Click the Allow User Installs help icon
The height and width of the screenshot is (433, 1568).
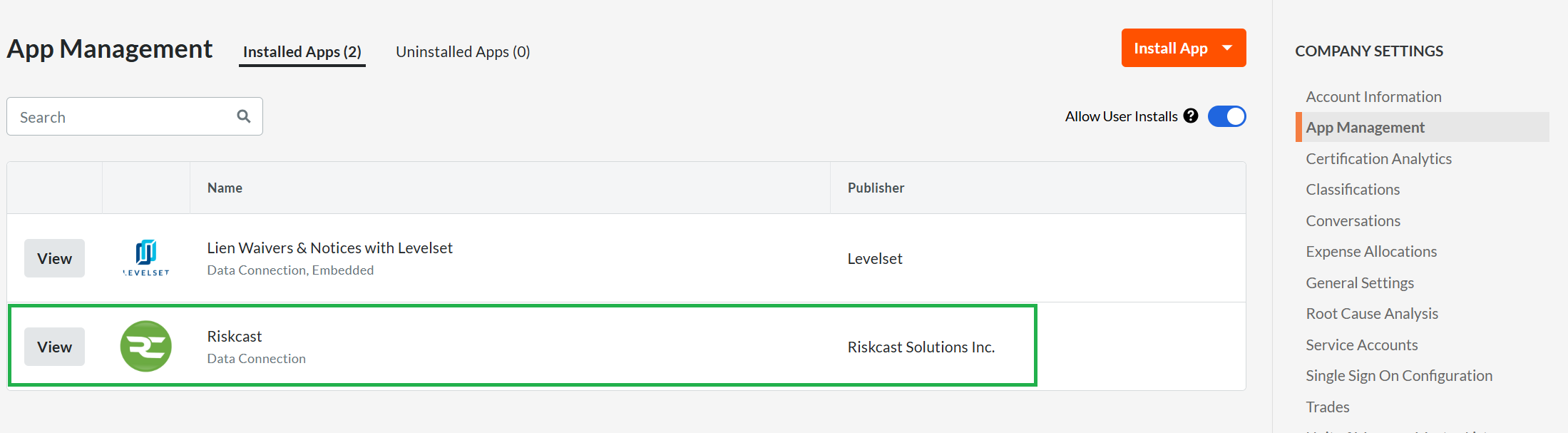point(1190,116)
